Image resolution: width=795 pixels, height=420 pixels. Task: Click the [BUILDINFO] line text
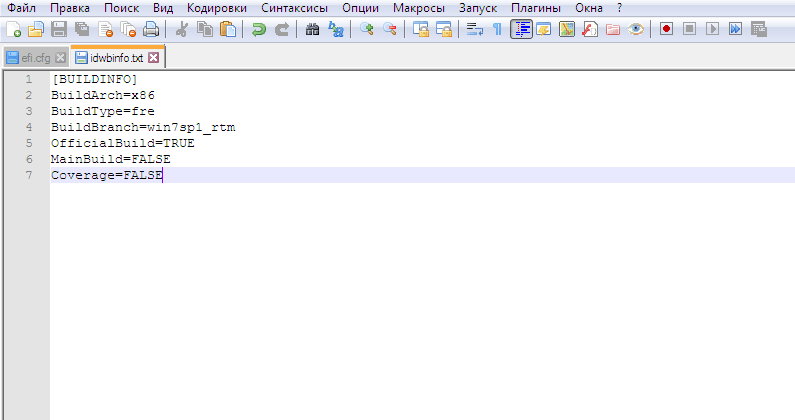click(x=94, y=79)
